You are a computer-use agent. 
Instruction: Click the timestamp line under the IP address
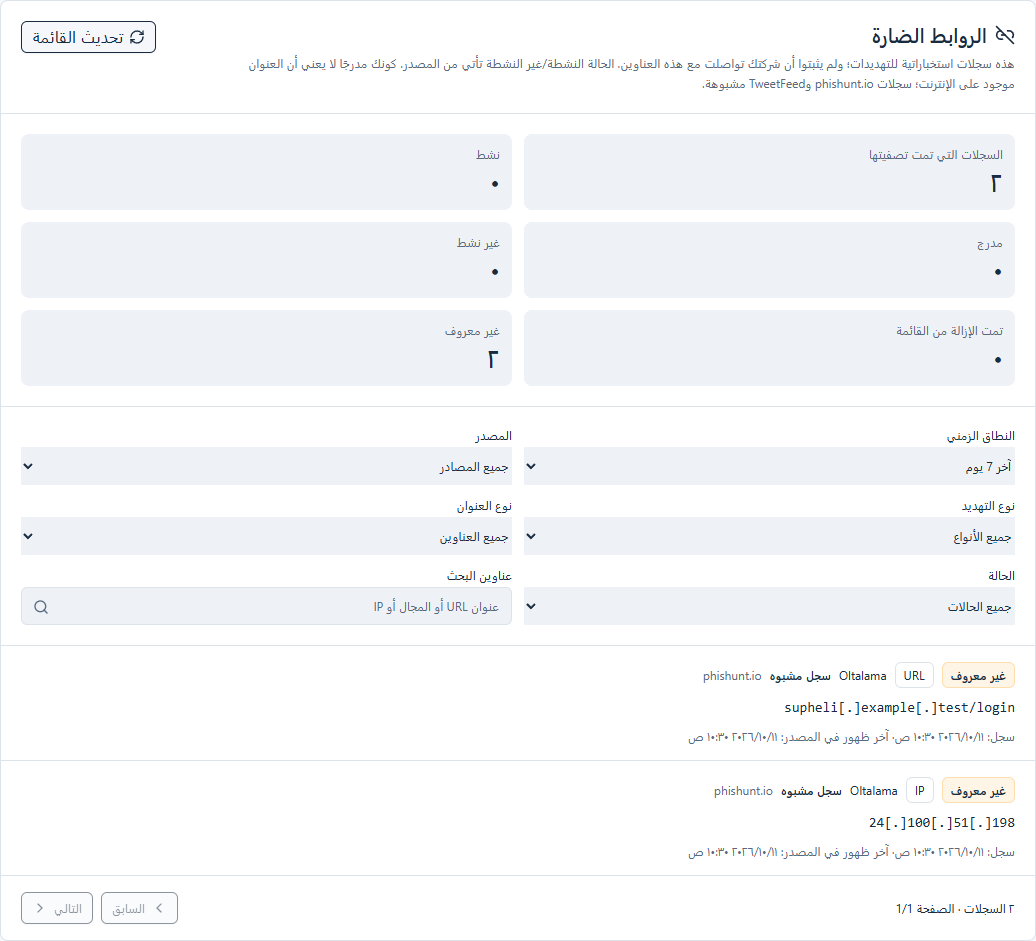tap(851, 852)
